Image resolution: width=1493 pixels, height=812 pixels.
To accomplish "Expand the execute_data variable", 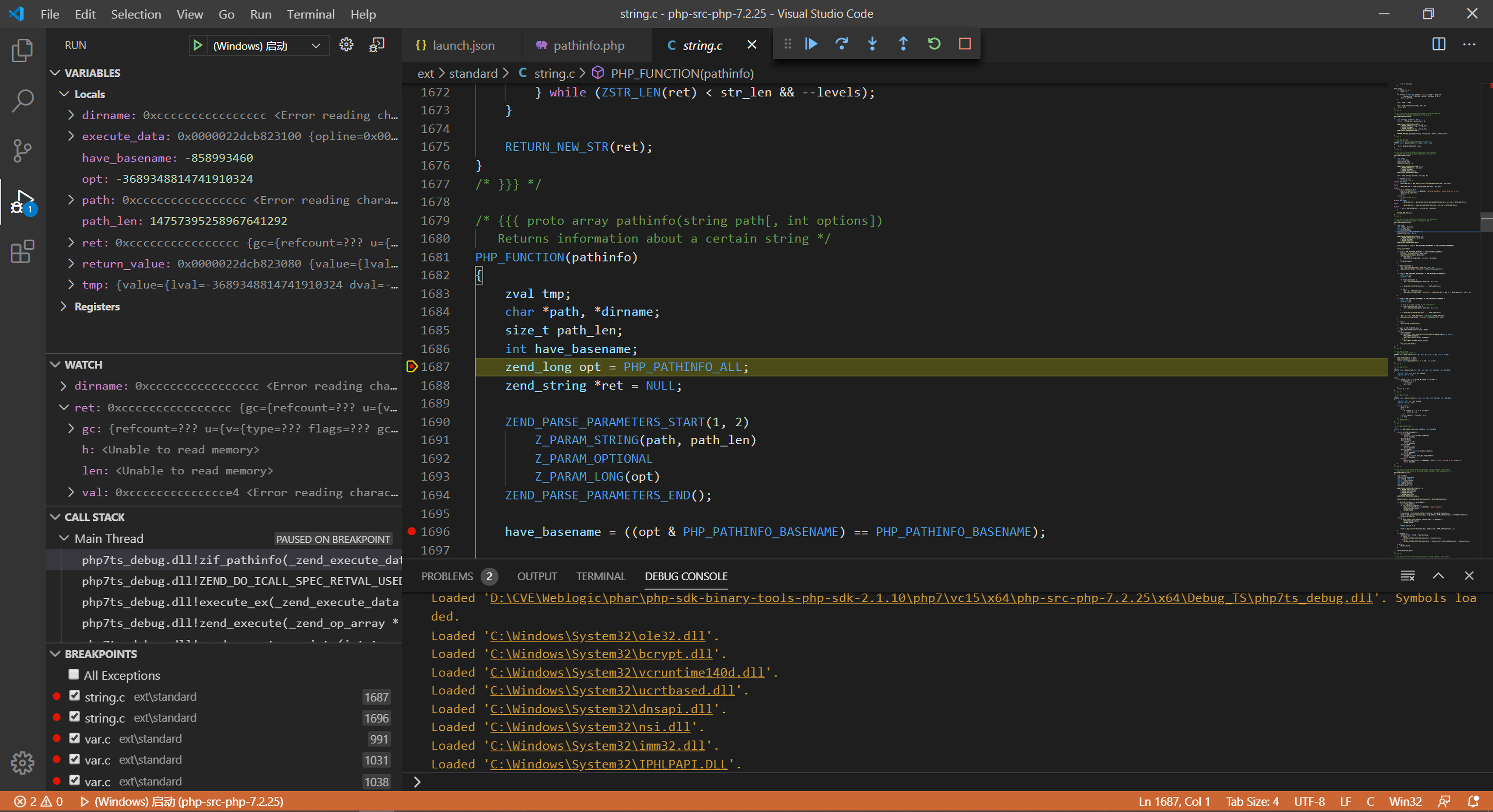I will [70, 136].
